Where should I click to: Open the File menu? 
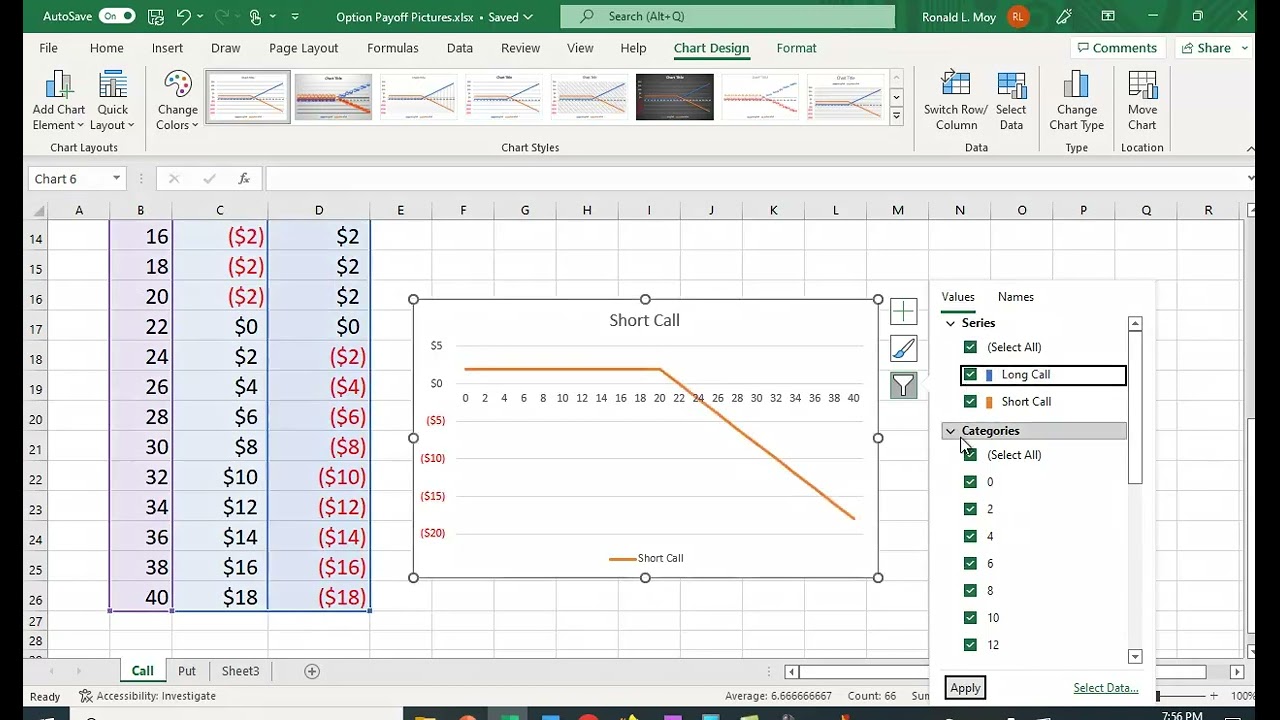[x=48, y=48]
